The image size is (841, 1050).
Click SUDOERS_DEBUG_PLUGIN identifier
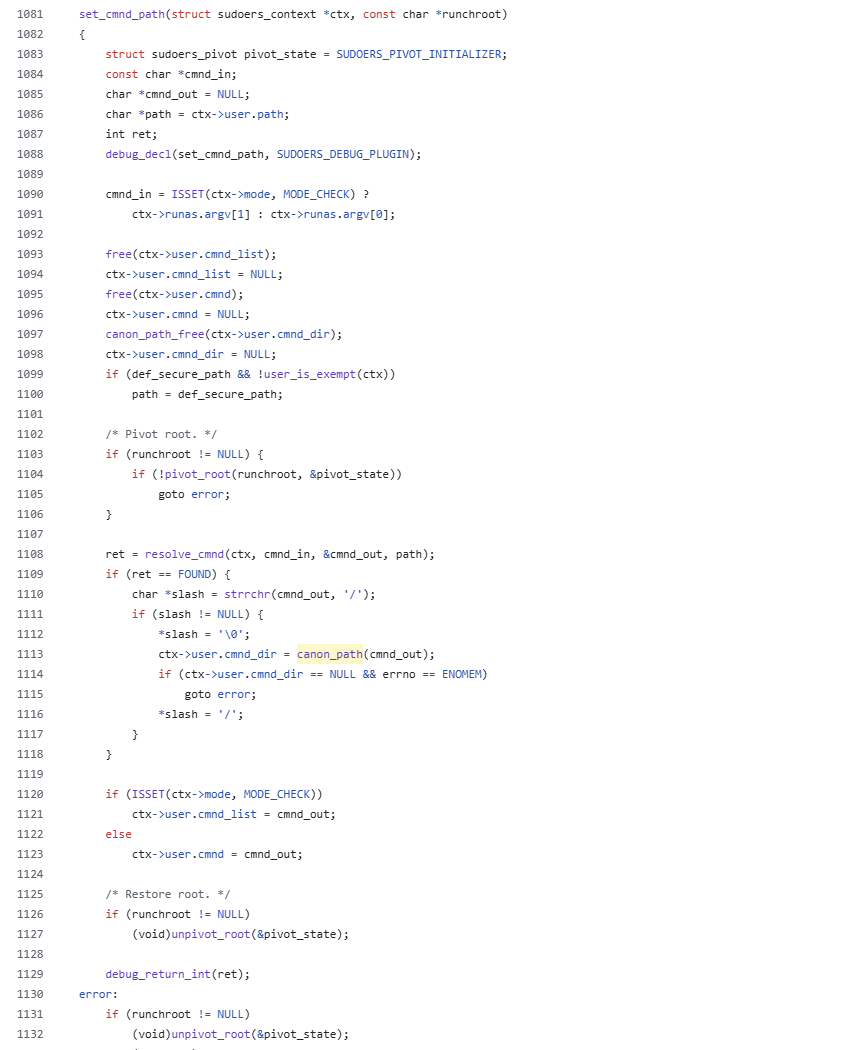click(x=343, y=154)
